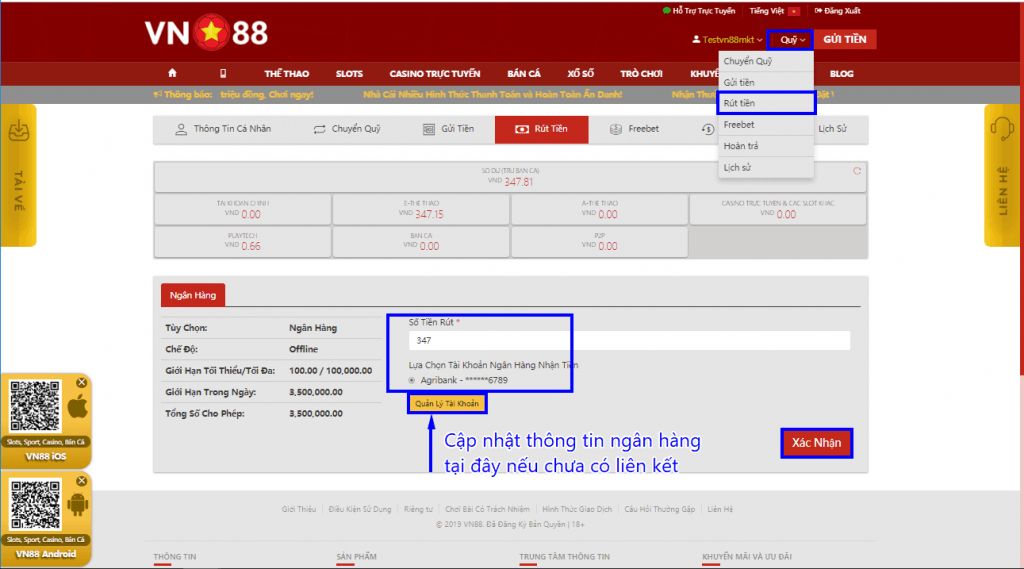Select Rút tiền from the Quỹ dropdown
Screen dimensions: 1024x569
pos(766,103)
